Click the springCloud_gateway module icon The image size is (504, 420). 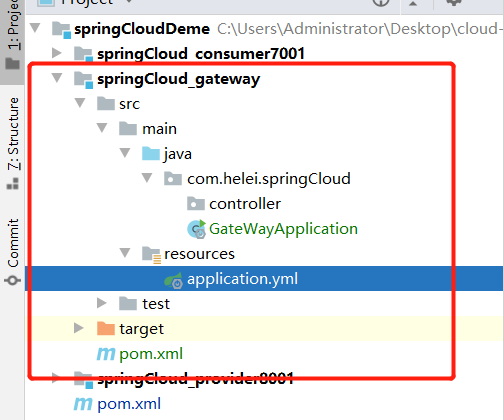[83, 79]
